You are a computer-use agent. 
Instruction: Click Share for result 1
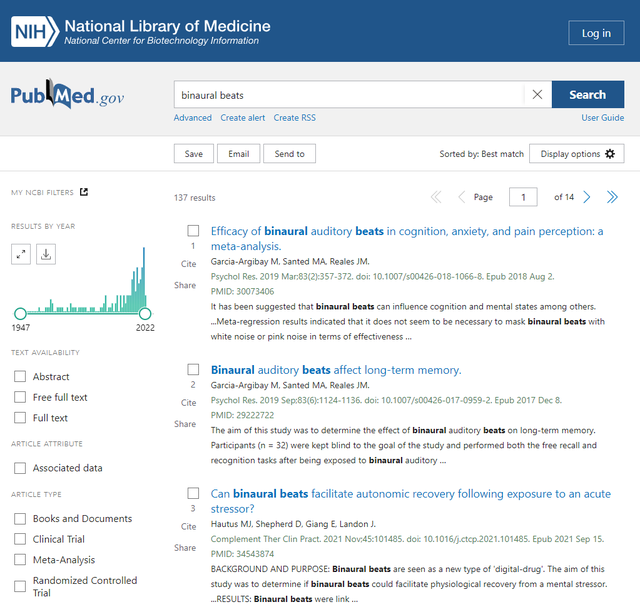[185, 285]
